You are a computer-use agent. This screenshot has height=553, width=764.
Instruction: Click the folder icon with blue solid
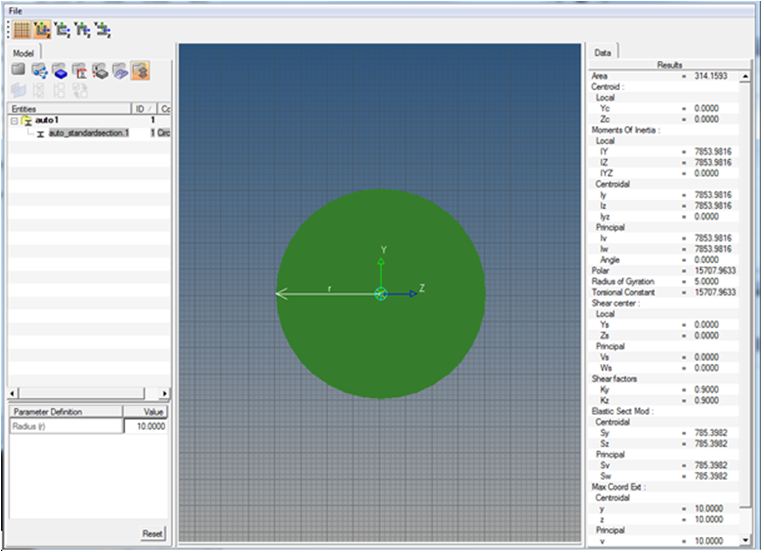59,70
